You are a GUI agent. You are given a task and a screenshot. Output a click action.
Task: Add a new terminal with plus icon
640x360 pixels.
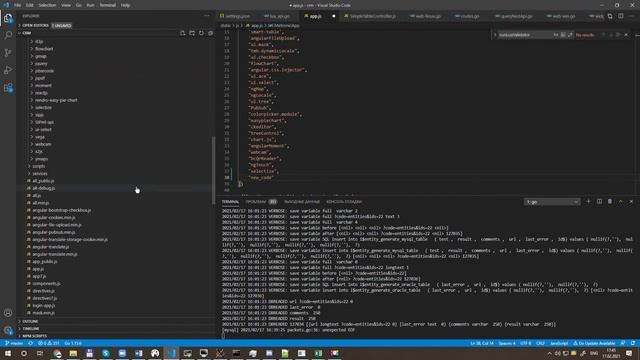[x=588, y=202]
